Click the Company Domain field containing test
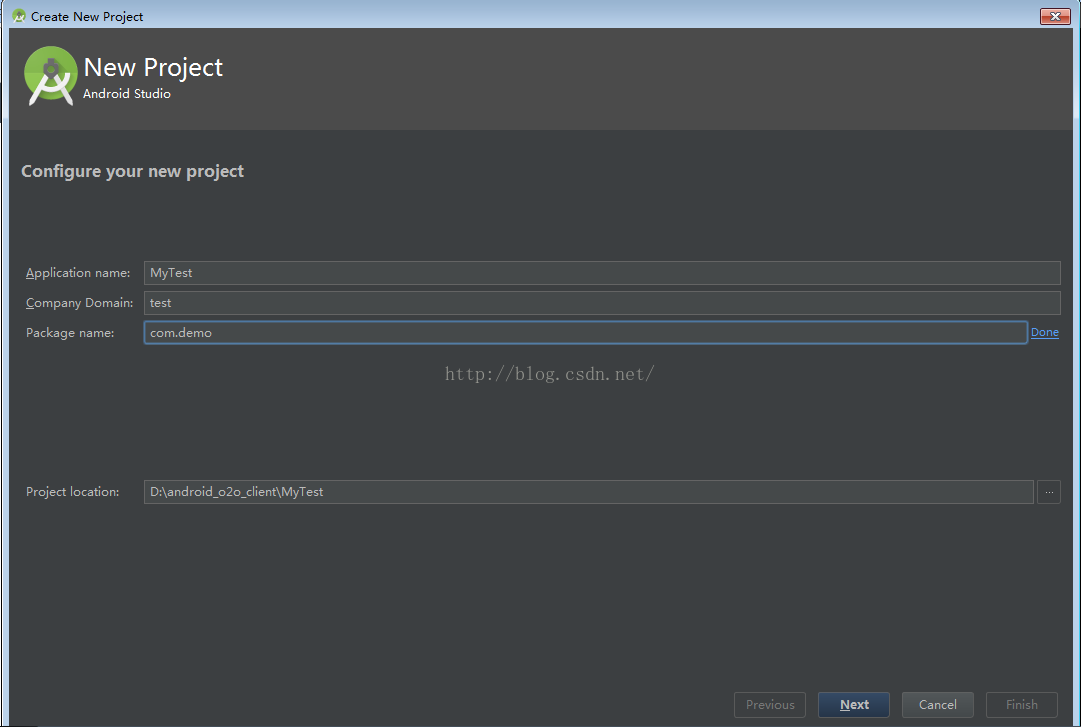This screenshot has width=1081, height=727. (x=602, y=303)
